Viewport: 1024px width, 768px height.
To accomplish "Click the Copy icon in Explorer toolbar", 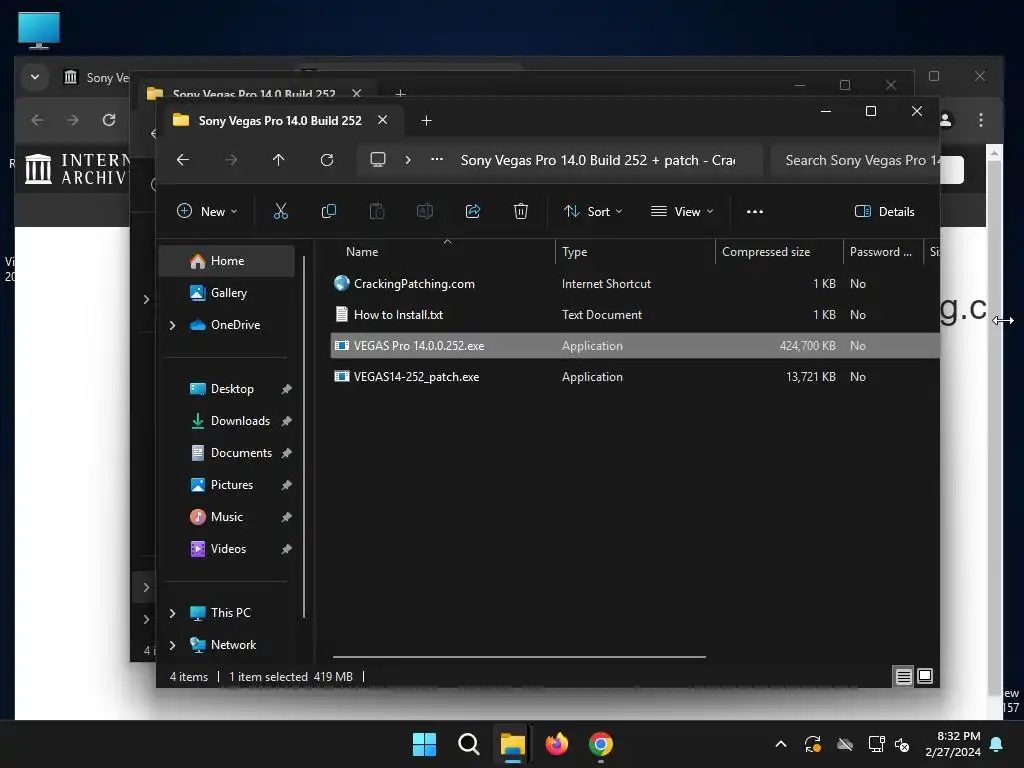I will [x=328, y=211].
